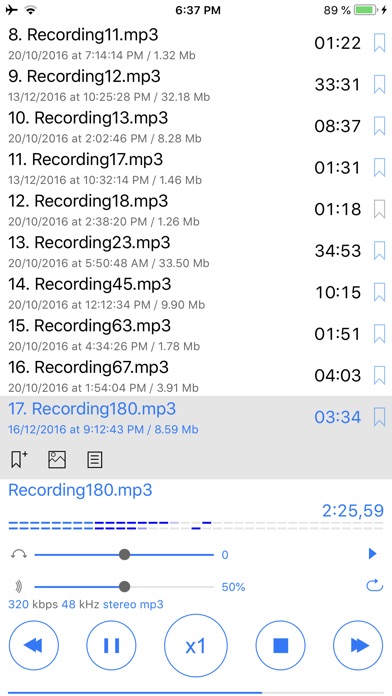Toggle bookmark for Recording67.mp3

tap(379, 376)
